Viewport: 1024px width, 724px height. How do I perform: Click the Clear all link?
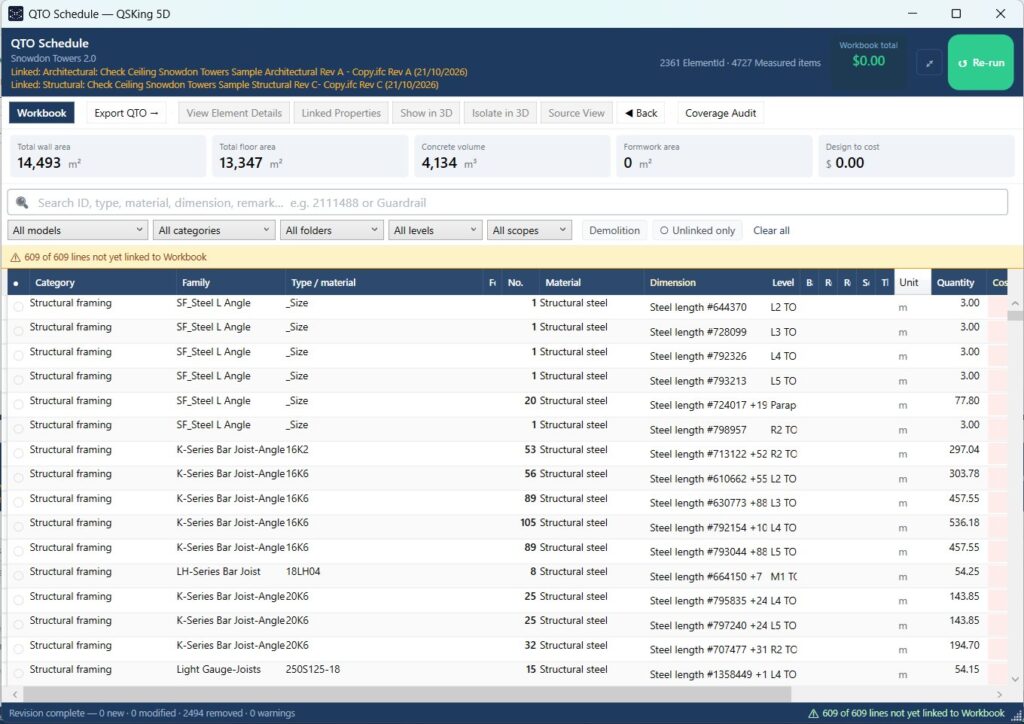click(x=771, y=230)
